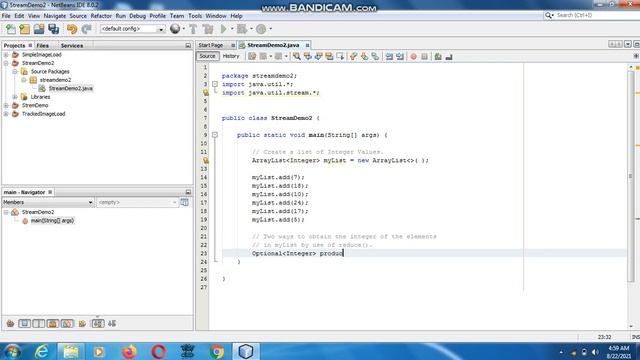Click the Find Selection magnifier icon
Screen dimensions: 640x360
[x=297, y=56]
